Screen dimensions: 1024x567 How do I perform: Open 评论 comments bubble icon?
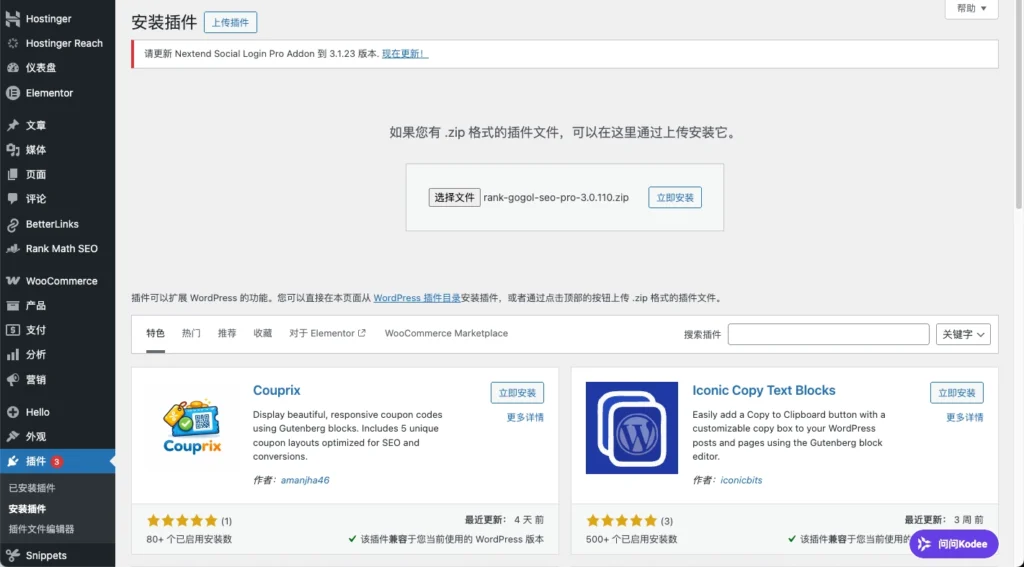[12, 199]
